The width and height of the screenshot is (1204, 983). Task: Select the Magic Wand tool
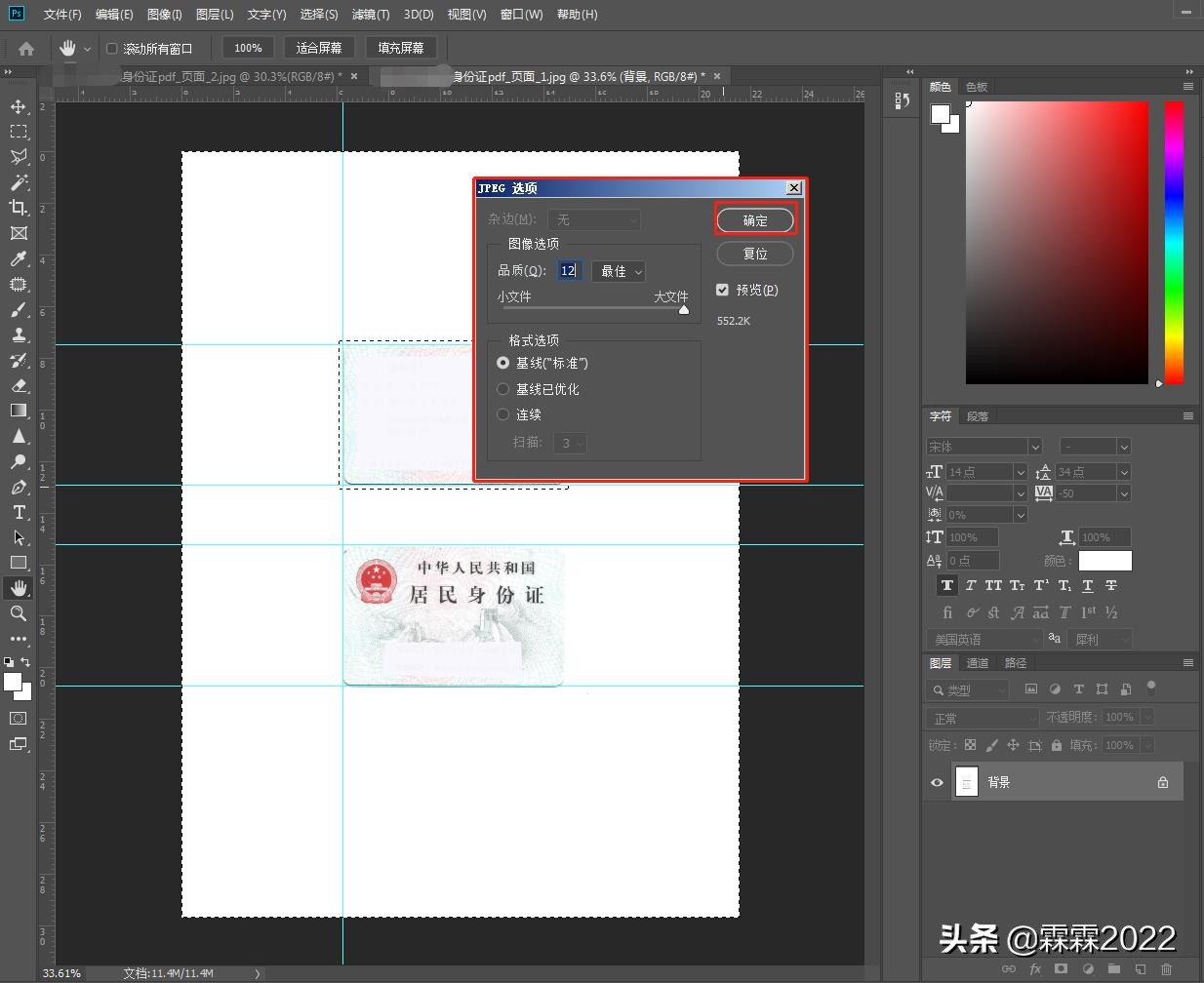point(19,182)
